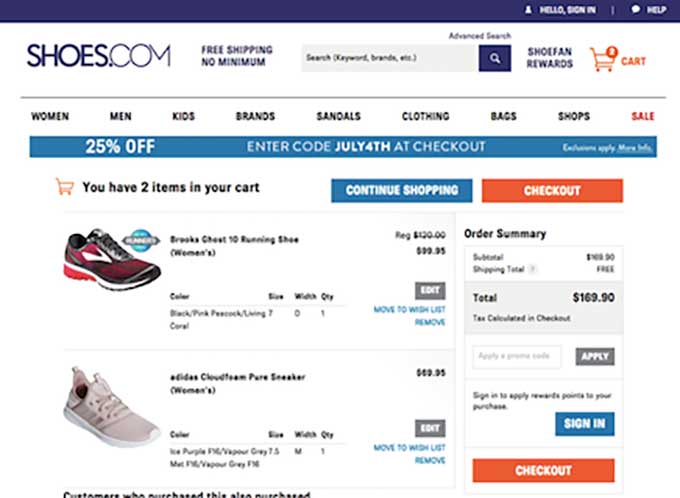Screen dimensions: 680x498
Task: Edit the Brooks Ghost 10 item
Action: [x=430, y=291]
